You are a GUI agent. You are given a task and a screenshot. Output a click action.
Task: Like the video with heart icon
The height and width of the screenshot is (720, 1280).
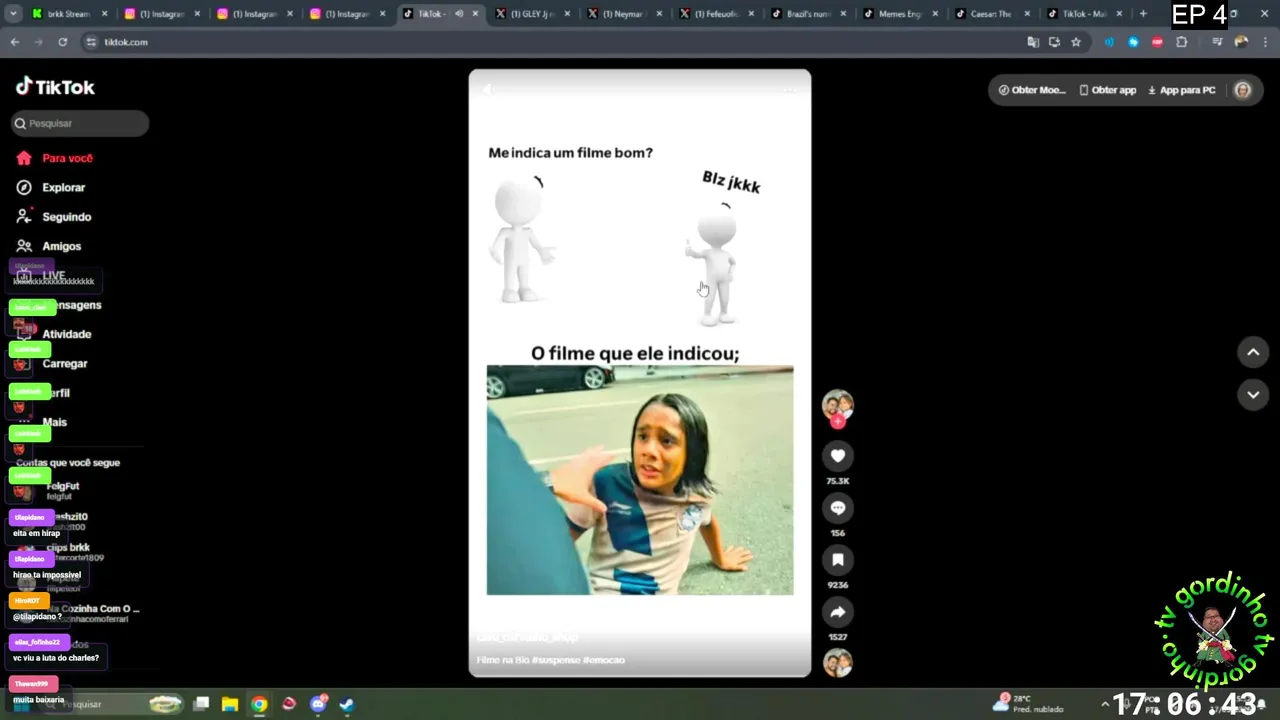[x=838, y=456]
